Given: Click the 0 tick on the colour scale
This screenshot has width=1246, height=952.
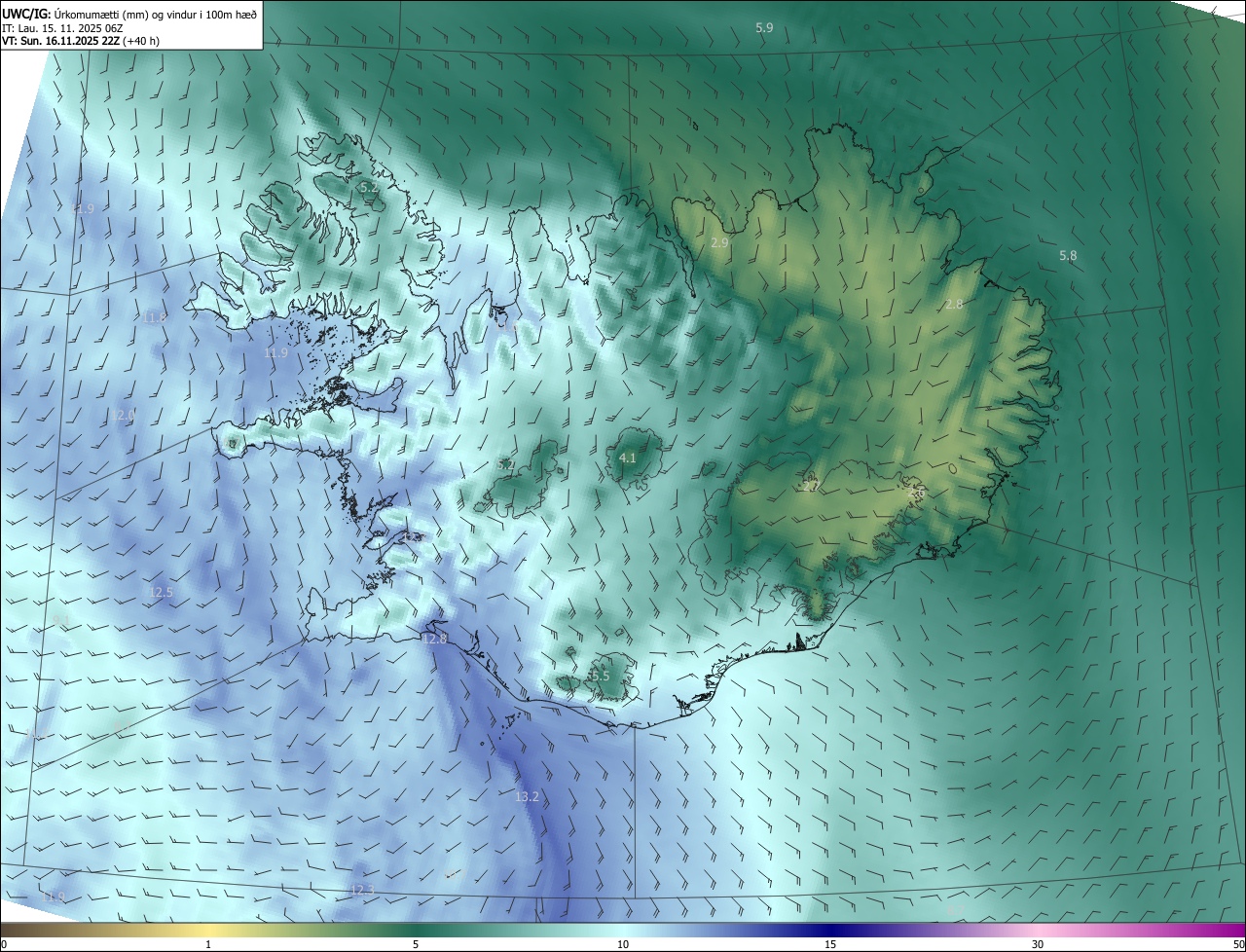Looking at the screenshot, I should point(4,945).
